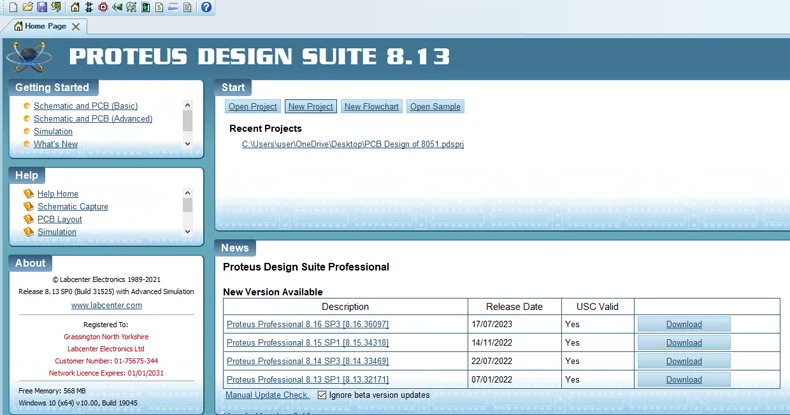Launch the 3D Visualizer toolbar icon
Image resolution: width=790 pixels, height=415 pixels.
pos(117,7)
